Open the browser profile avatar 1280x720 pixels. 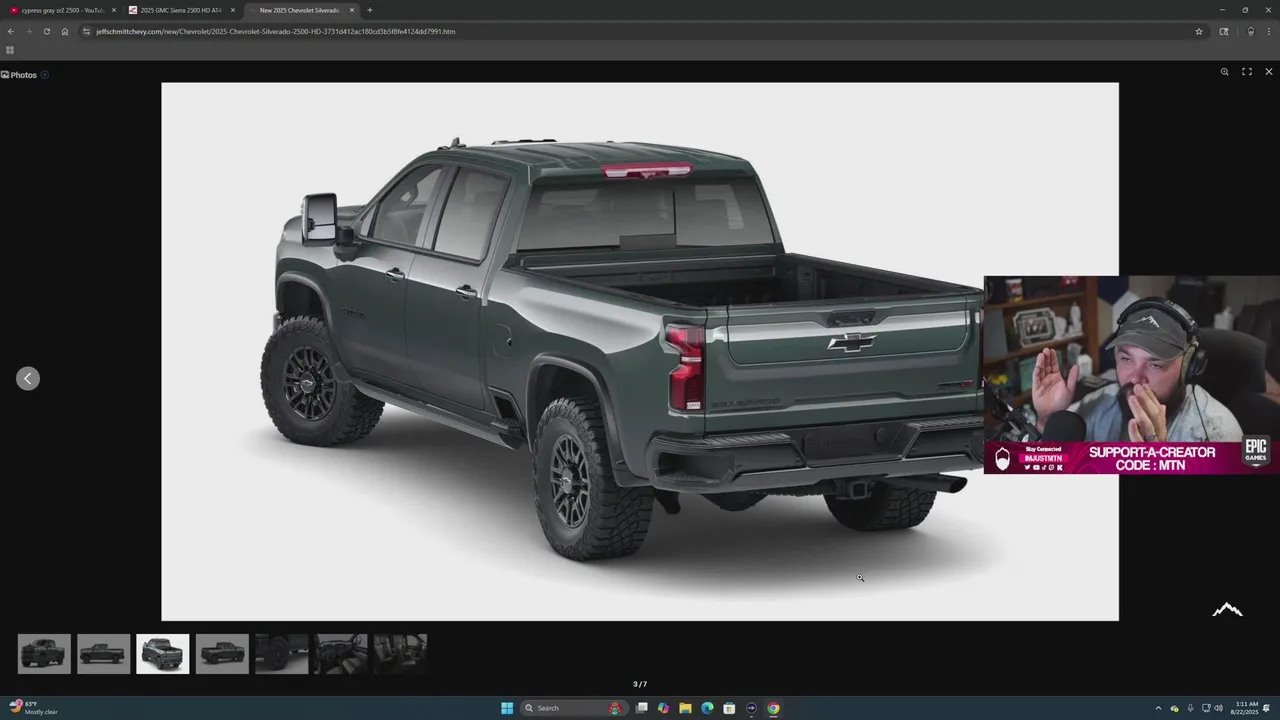(1250, 31)
